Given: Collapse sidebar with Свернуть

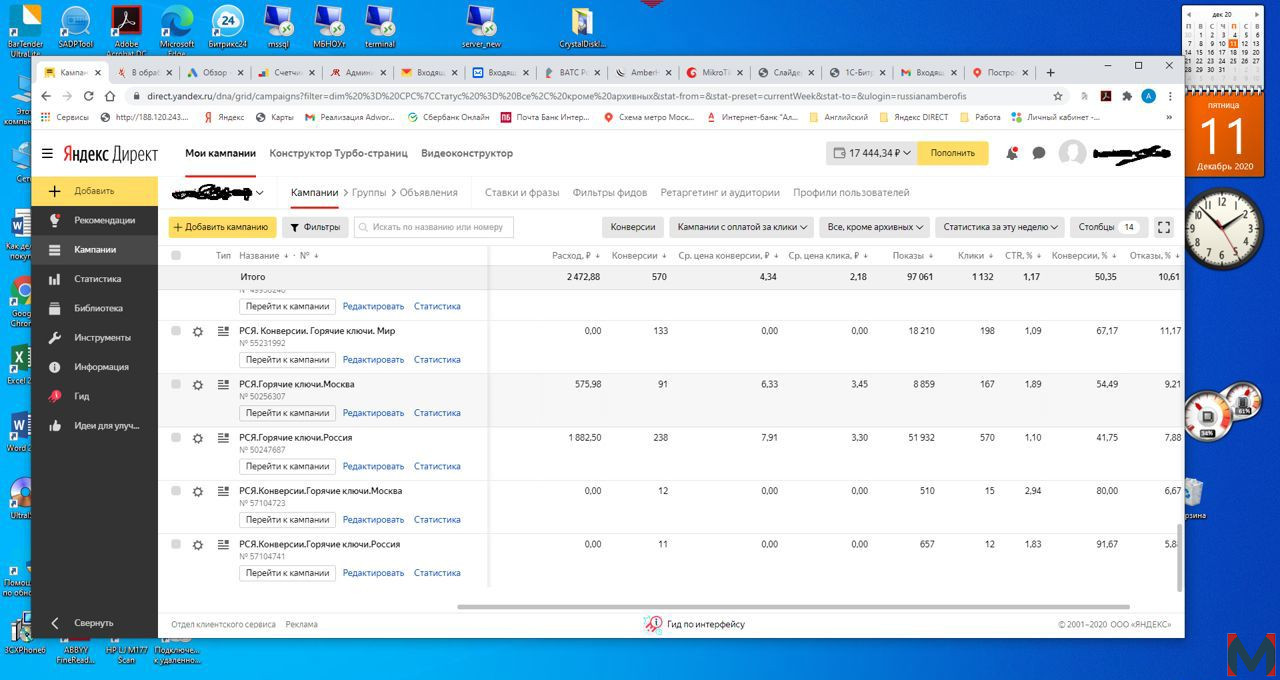Looking at the screenshot, I should pos(95,622).
